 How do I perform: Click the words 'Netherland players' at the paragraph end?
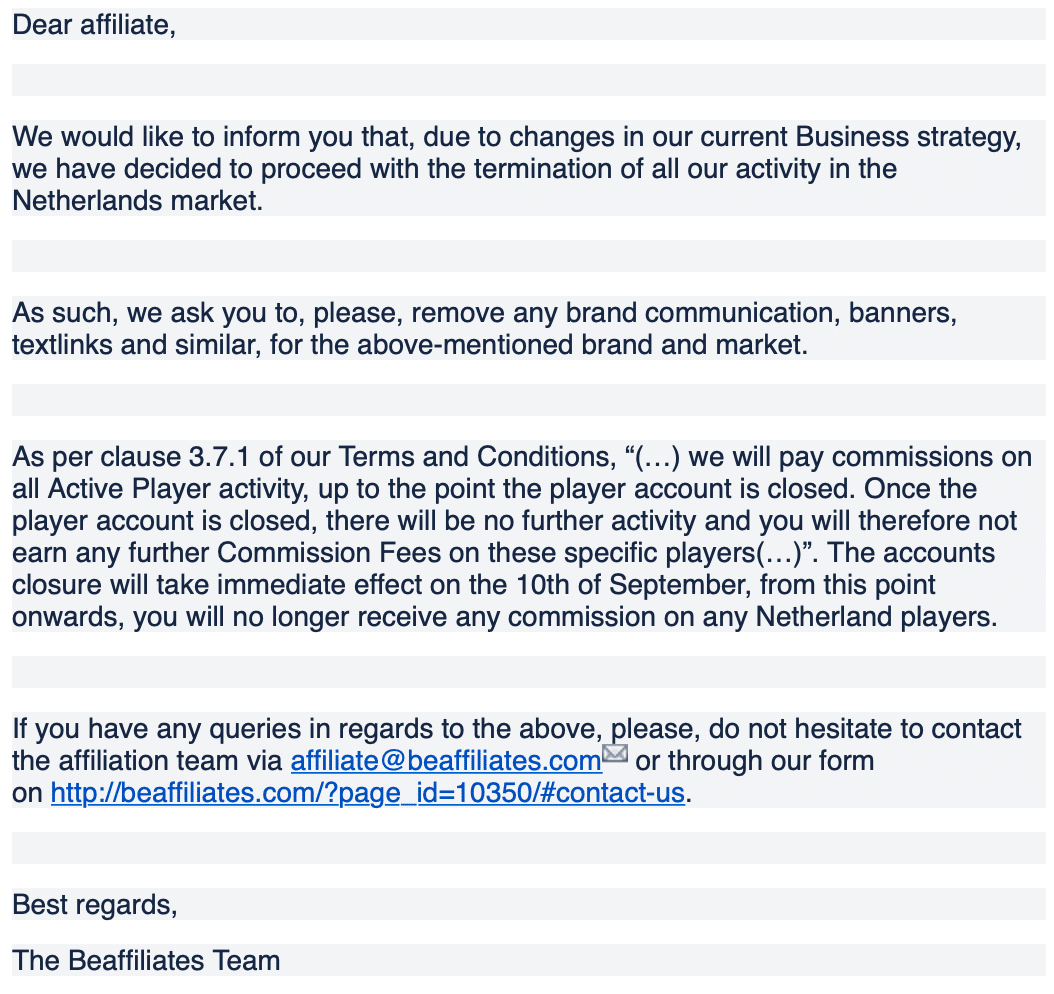[x=877, y=617]
